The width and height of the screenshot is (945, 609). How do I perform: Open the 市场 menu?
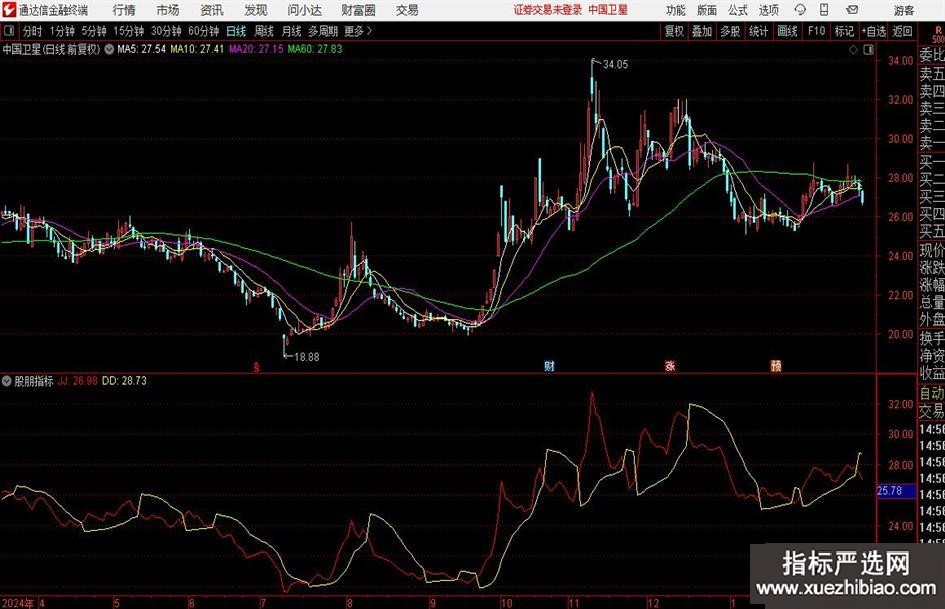coord(168,10)
